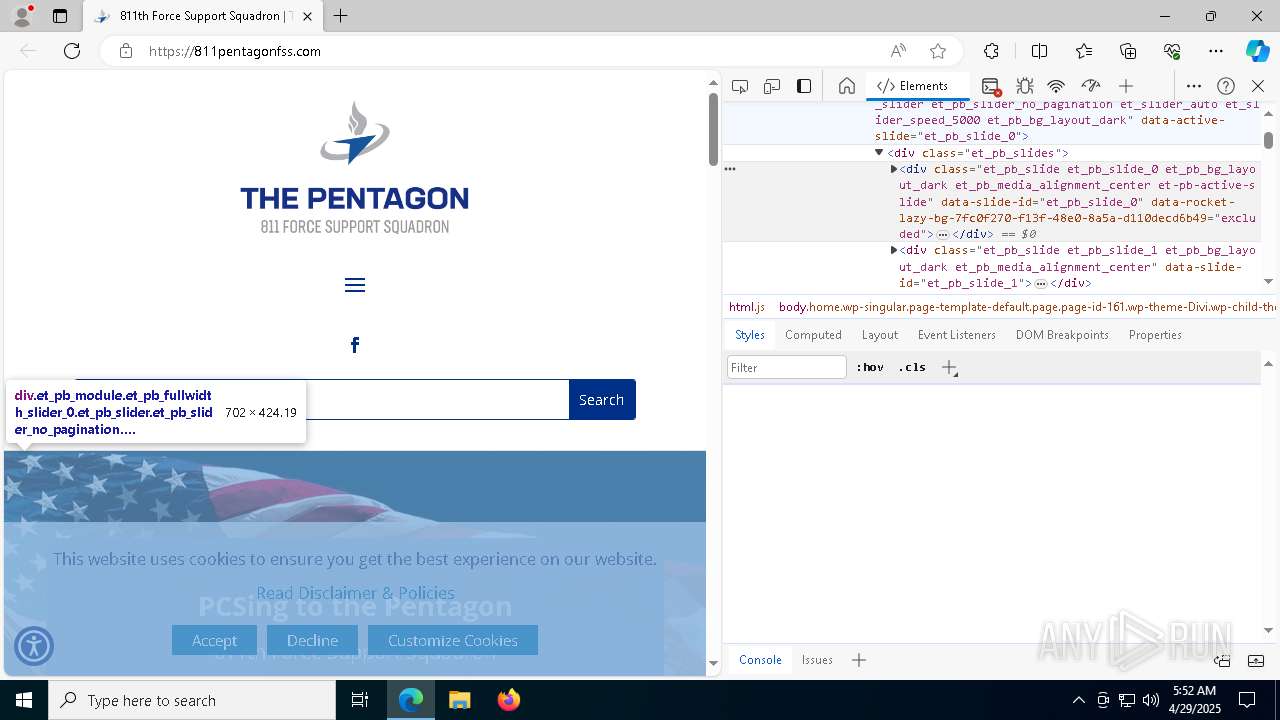This screenshot has height=720, width=1280.
Task: Open Collections icon in browser toolbar
Action: pos(1128,51)
